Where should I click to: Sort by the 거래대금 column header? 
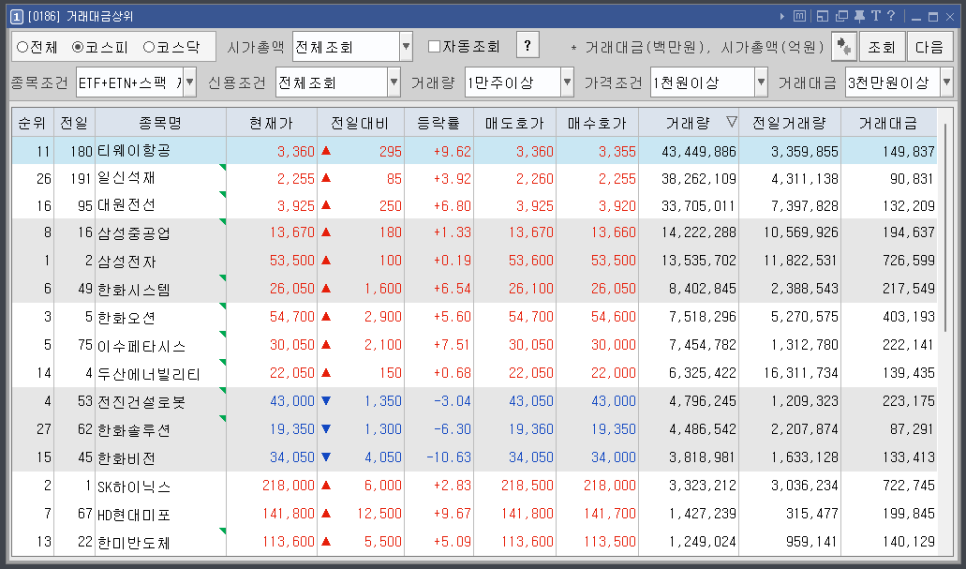(888, 123)
